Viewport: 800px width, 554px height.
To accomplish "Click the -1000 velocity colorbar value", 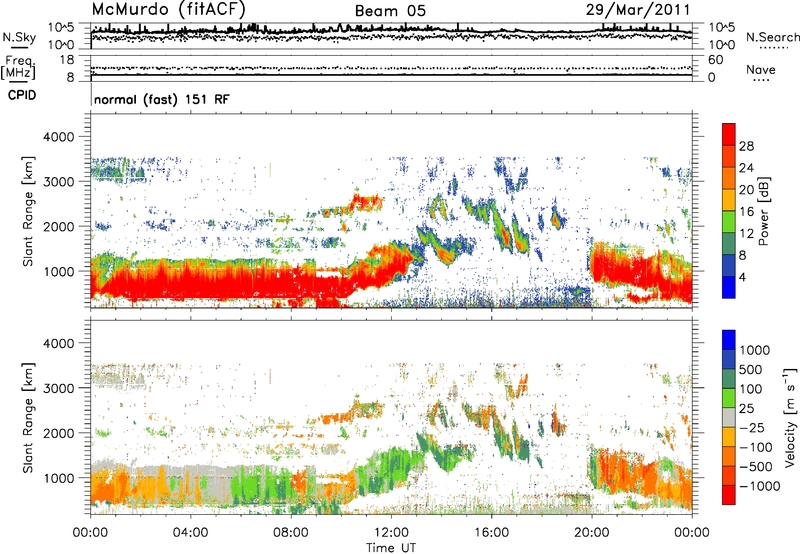I will tap(760, 486).
